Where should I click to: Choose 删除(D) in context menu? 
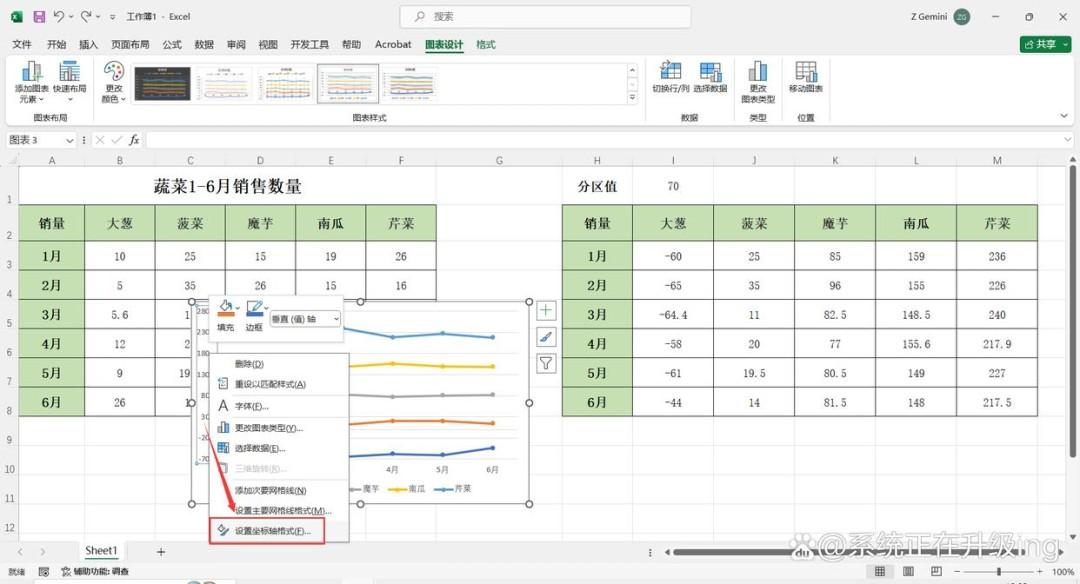click(x=280, y=364)
